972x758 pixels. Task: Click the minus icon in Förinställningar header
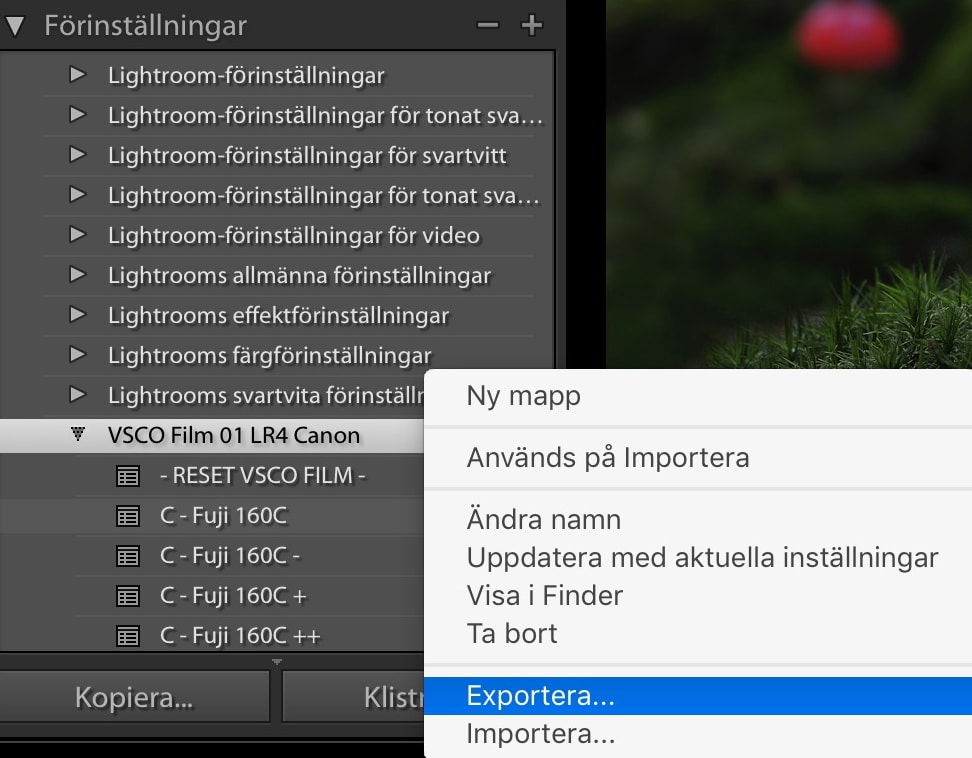click(x=487, y=25)
